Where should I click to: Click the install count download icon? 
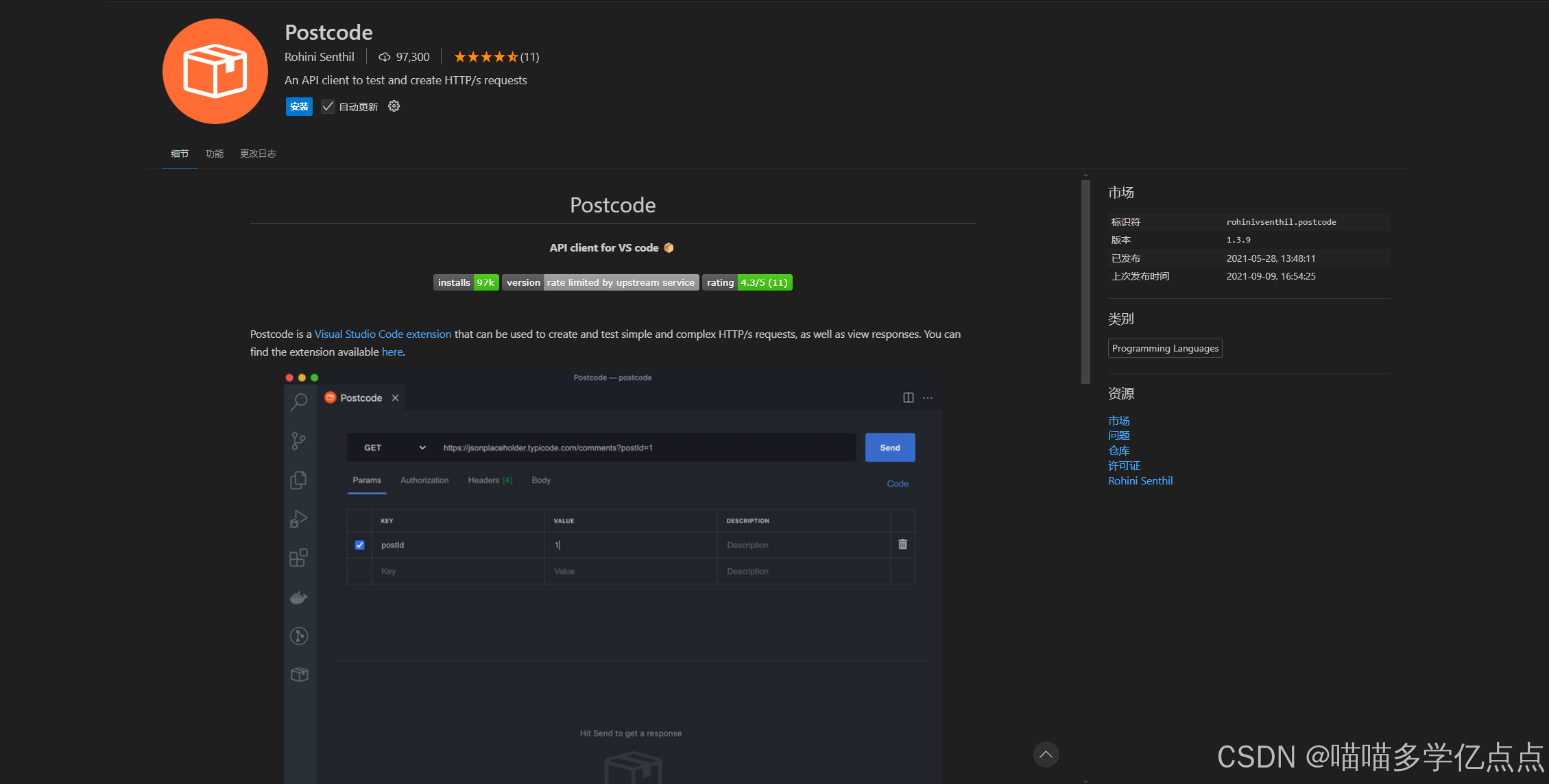click(385, 57)
